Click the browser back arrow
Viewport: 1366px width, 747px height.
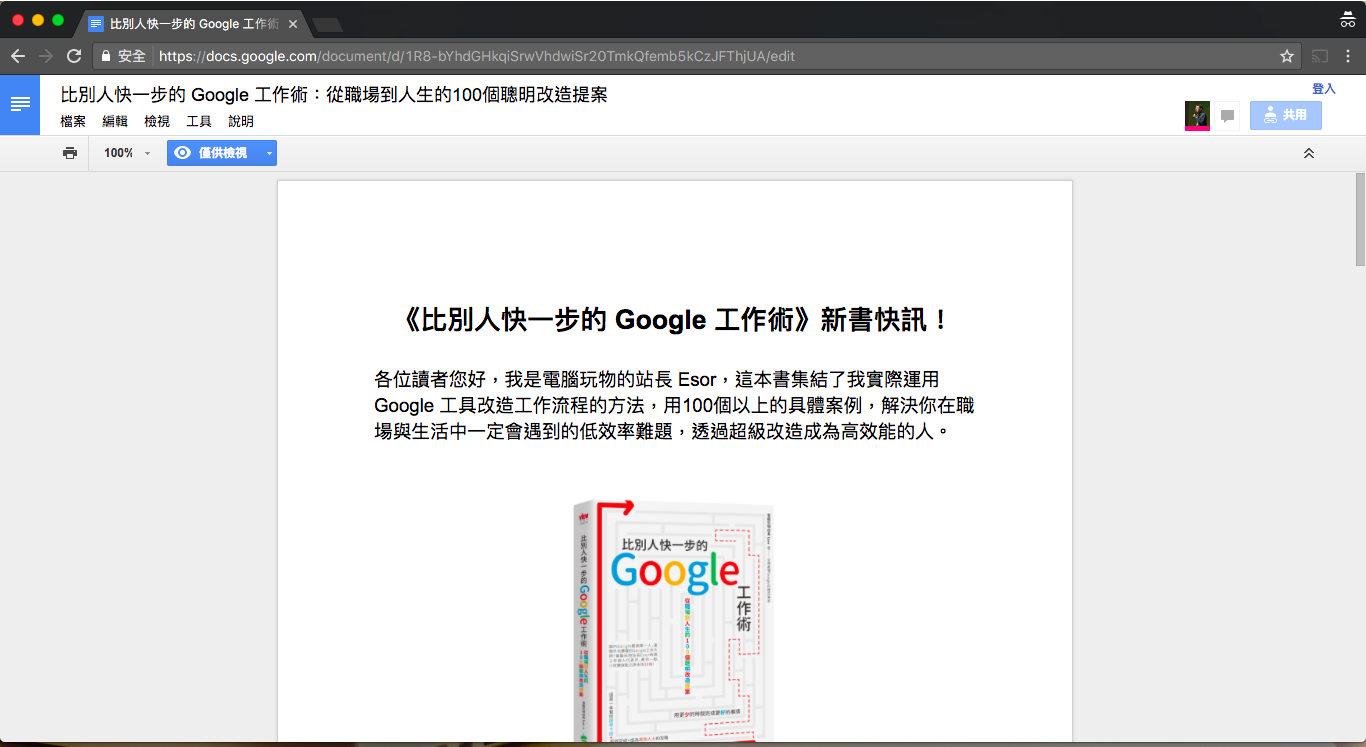(x=18, y=56)
